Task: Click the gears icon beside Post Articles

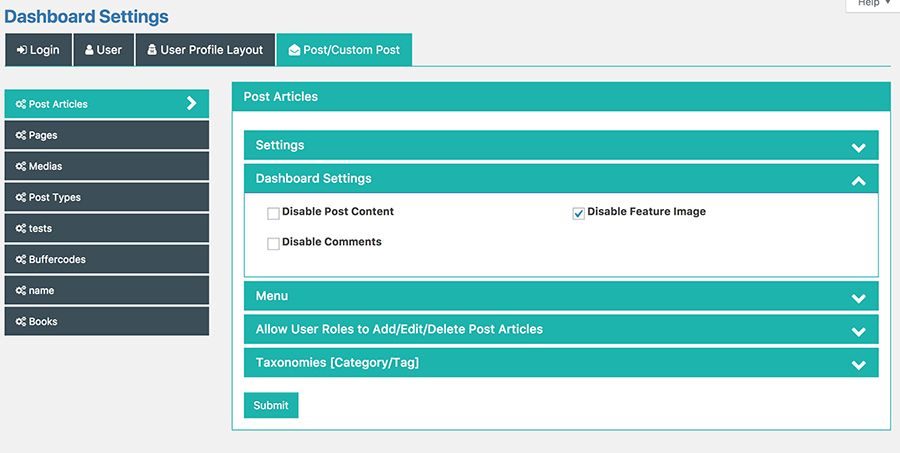Action: tap(21, 104)
